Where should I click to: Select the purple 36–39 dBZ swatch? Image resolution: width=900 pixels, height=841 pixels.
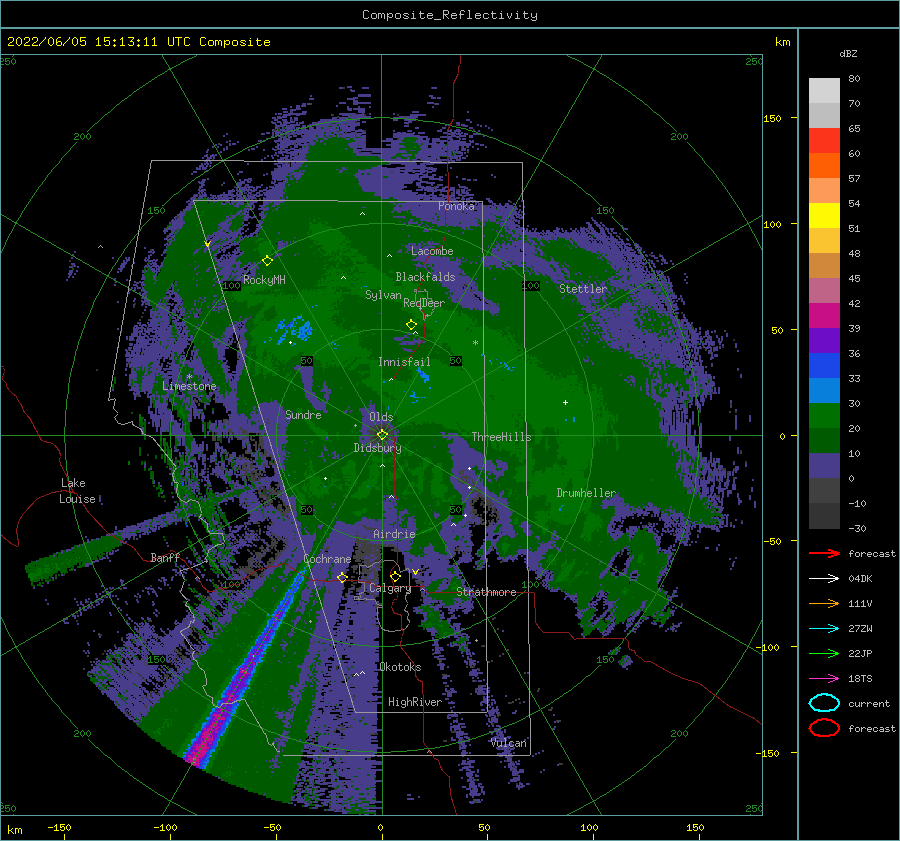[x=824, y=340]
